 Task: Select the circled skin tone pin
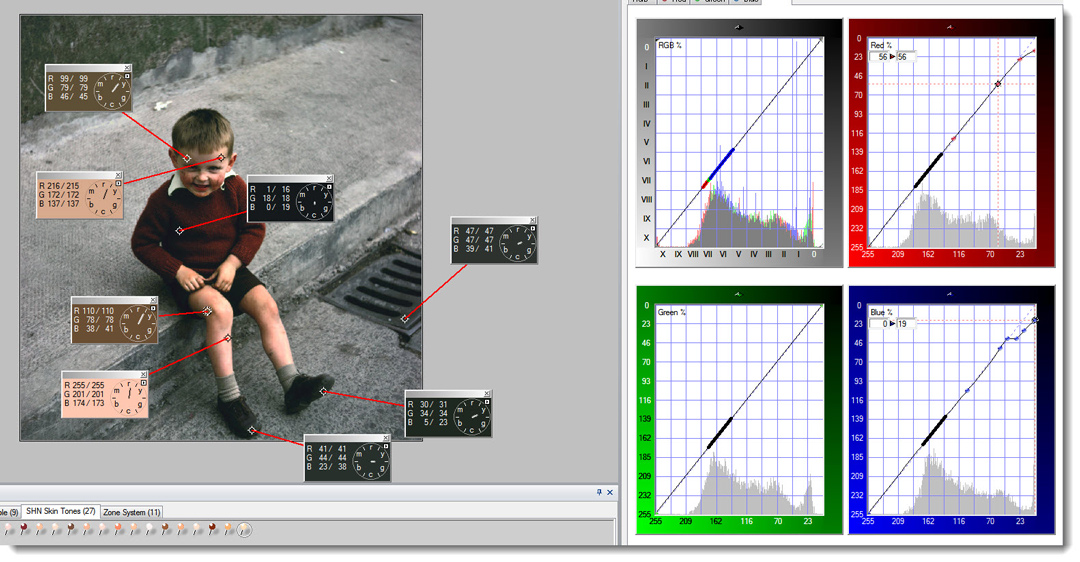pos(244,530)
